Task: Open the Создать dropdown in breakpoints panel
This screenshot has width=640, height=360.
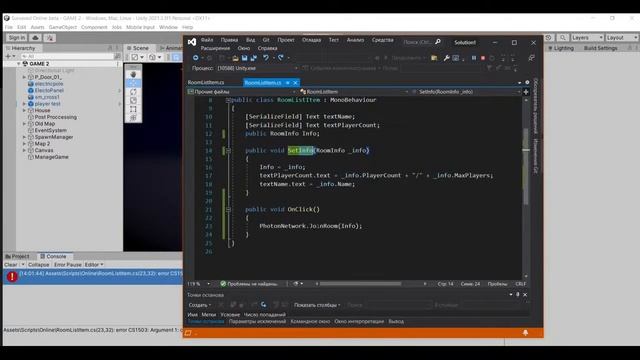Action: pos(200,305)
